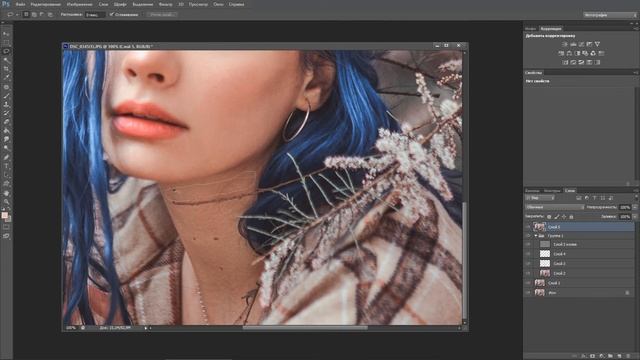Add a Curves adjustment layer
Viewport: 640px width, 360px height.
tap(581, 44)
